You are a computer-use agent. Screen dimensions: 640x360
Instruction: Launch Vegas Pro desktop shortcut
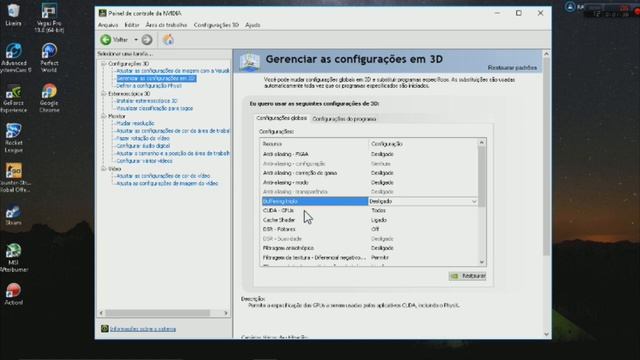[x=49, y=18]
